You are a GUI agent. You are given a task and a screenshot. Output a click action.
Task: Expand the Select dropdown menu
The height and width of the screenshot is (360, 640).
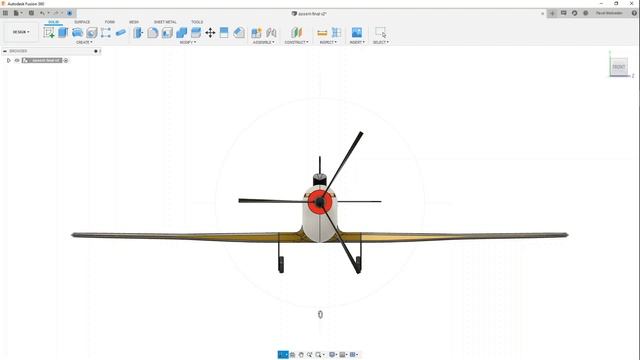pos(381,42)
